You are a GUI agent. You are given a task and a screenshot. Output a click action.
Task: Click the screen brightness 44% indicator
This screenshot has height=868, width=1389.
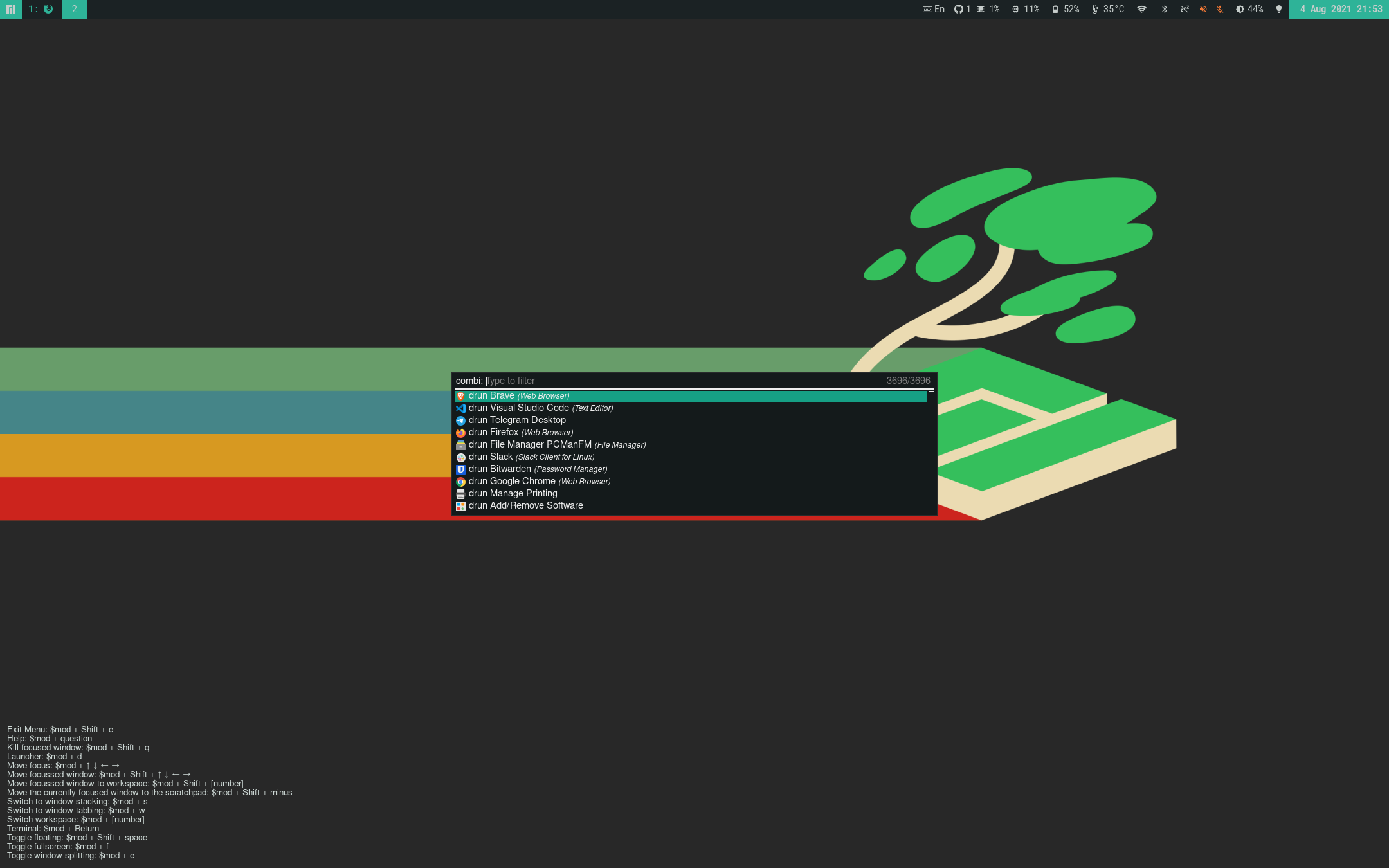1249,9
